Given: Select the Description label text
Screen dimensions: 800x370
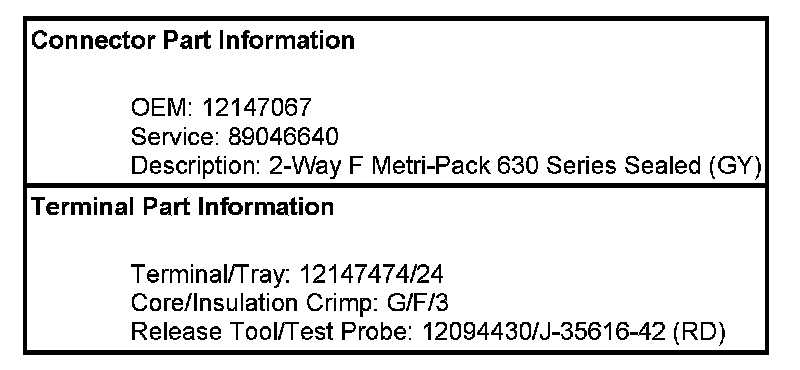Looking at the screenshot, I should click(x=195, y=166).
